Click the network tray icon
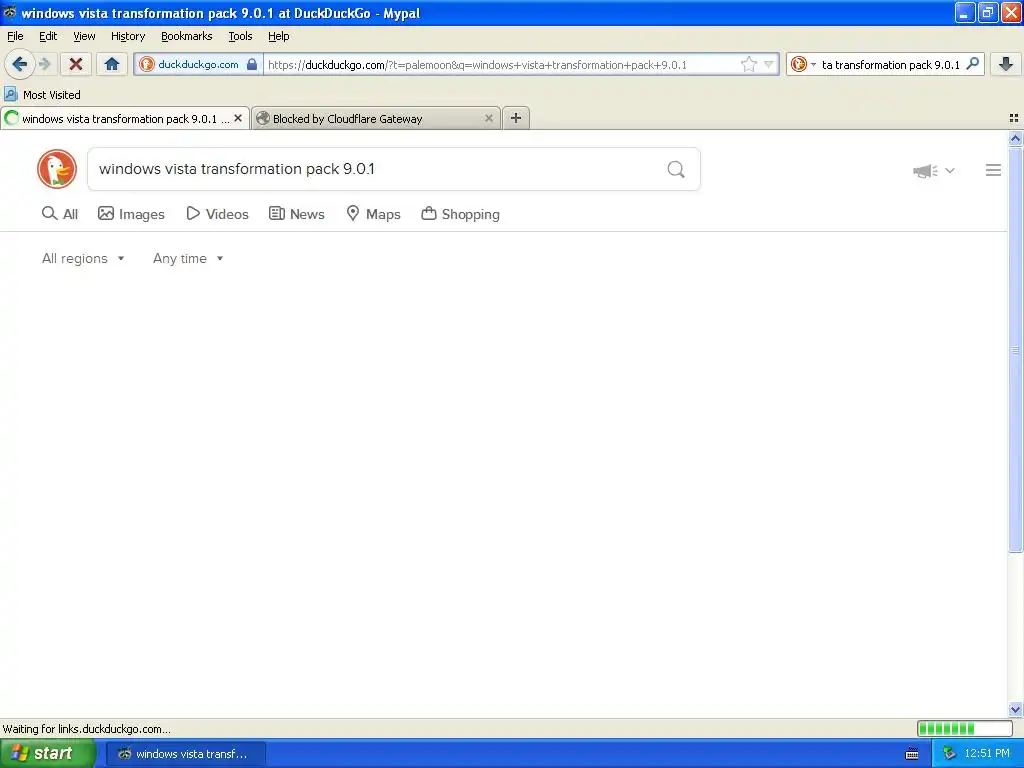The width and height of the screenshot is (1024, 768). (949, 754)
